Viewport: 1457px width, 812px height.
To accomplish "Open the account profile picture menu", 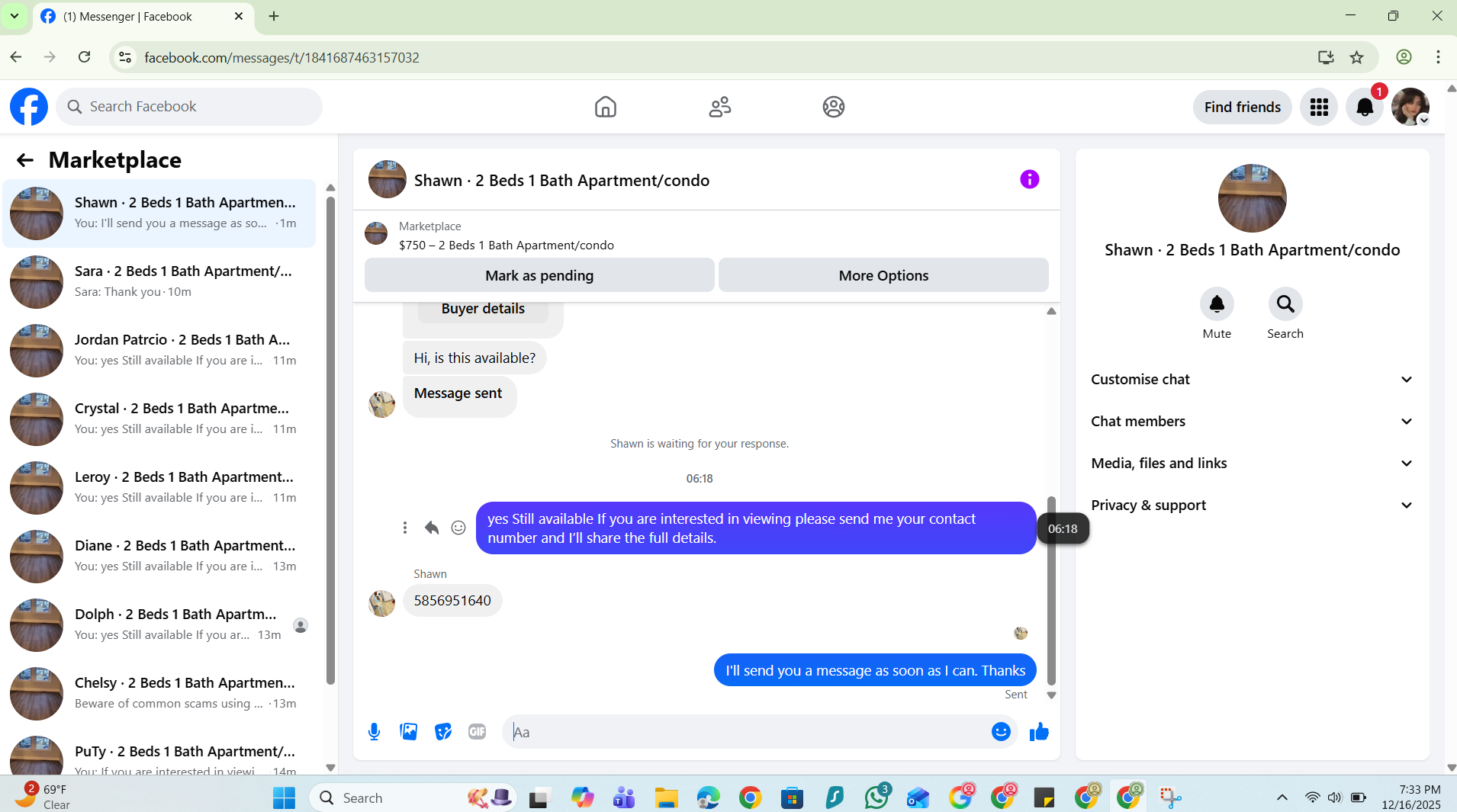I will pyautogui.click(x=1410, y=107).
